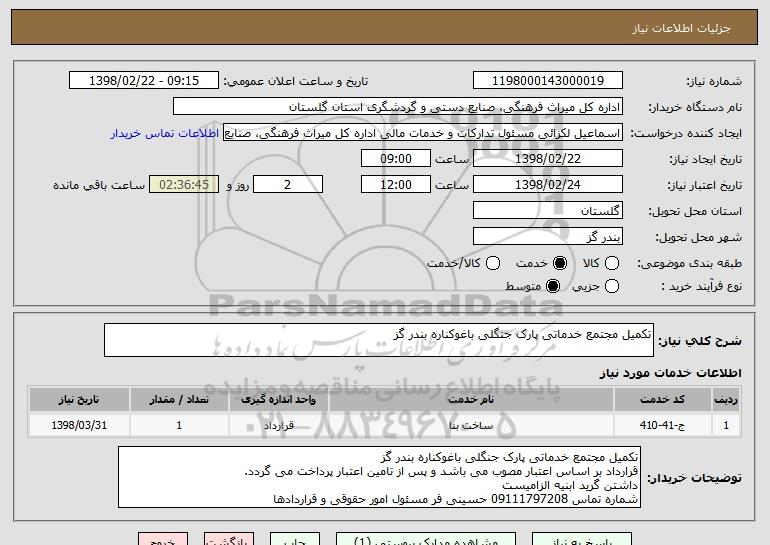Click the واحد اندازه گیری column header
Screen dimensions: 770x545
(x=278, y=400)
